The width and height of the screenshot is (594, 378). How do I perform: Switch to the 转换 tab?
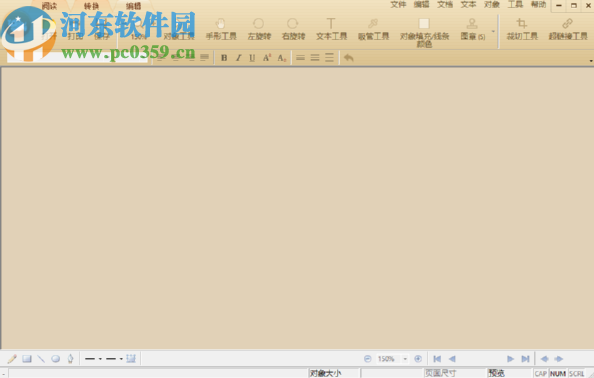tap(91, 6)
